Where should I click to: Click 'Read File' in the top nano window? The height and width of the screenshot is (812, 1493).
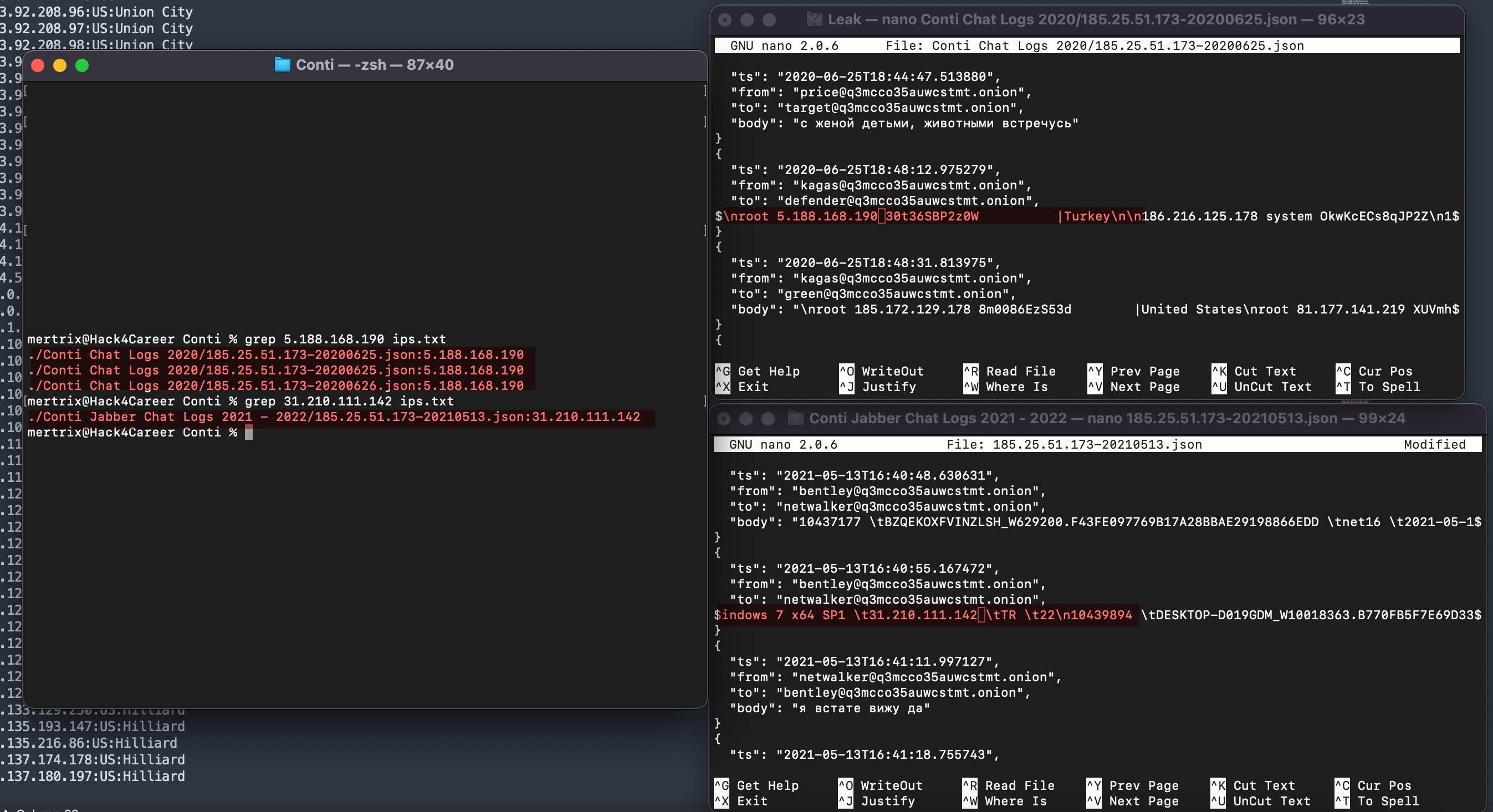point(1021,371)
